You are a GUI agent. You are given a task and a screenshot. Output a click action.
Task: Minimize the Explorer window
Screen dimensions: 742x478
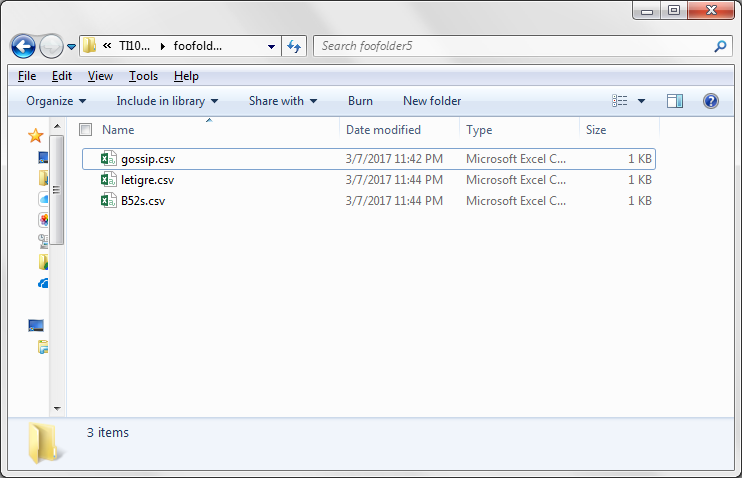pyautogui.click(x=647, y=10)
